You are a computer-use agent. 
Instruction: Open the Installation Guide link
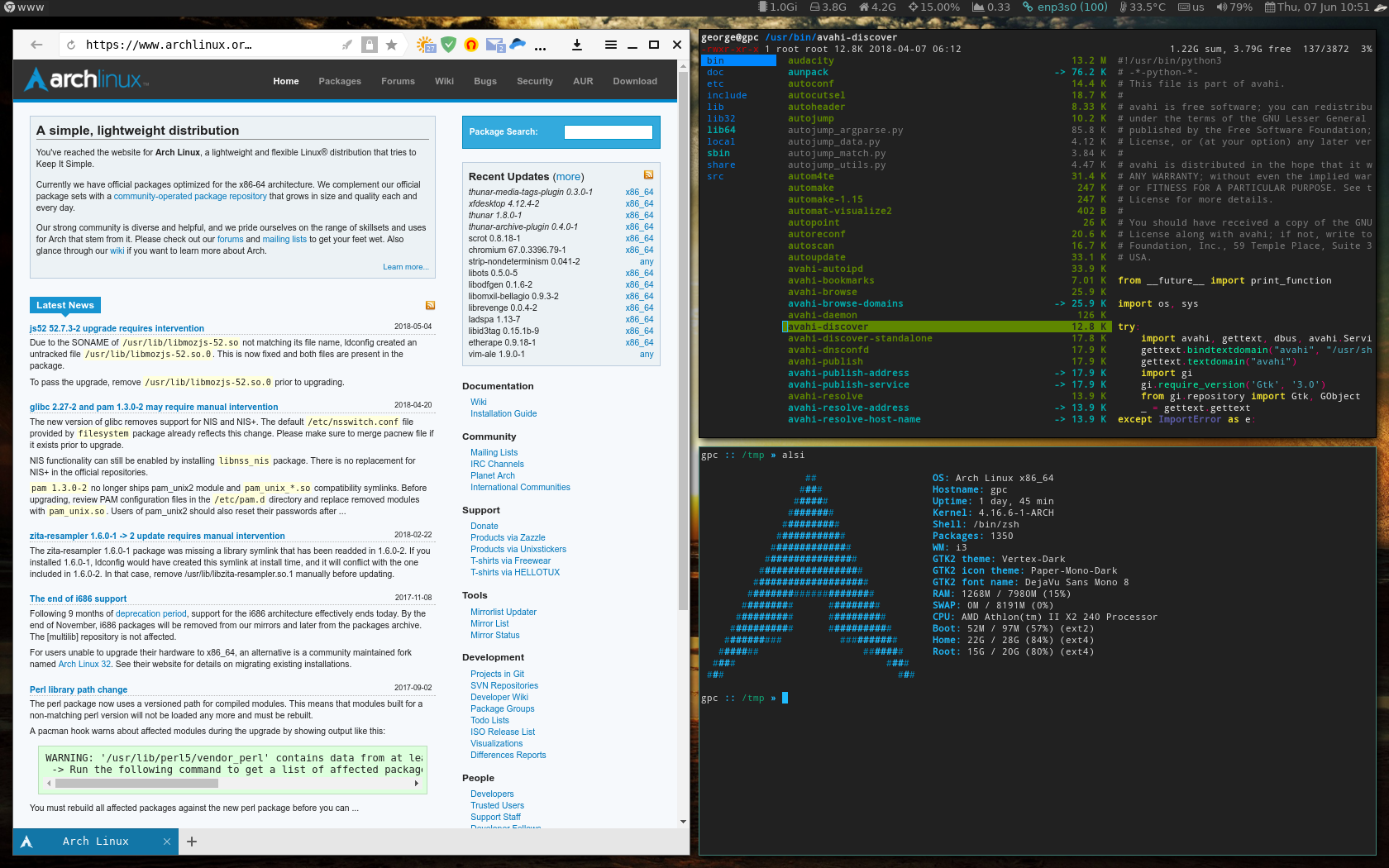pos(504,413)
